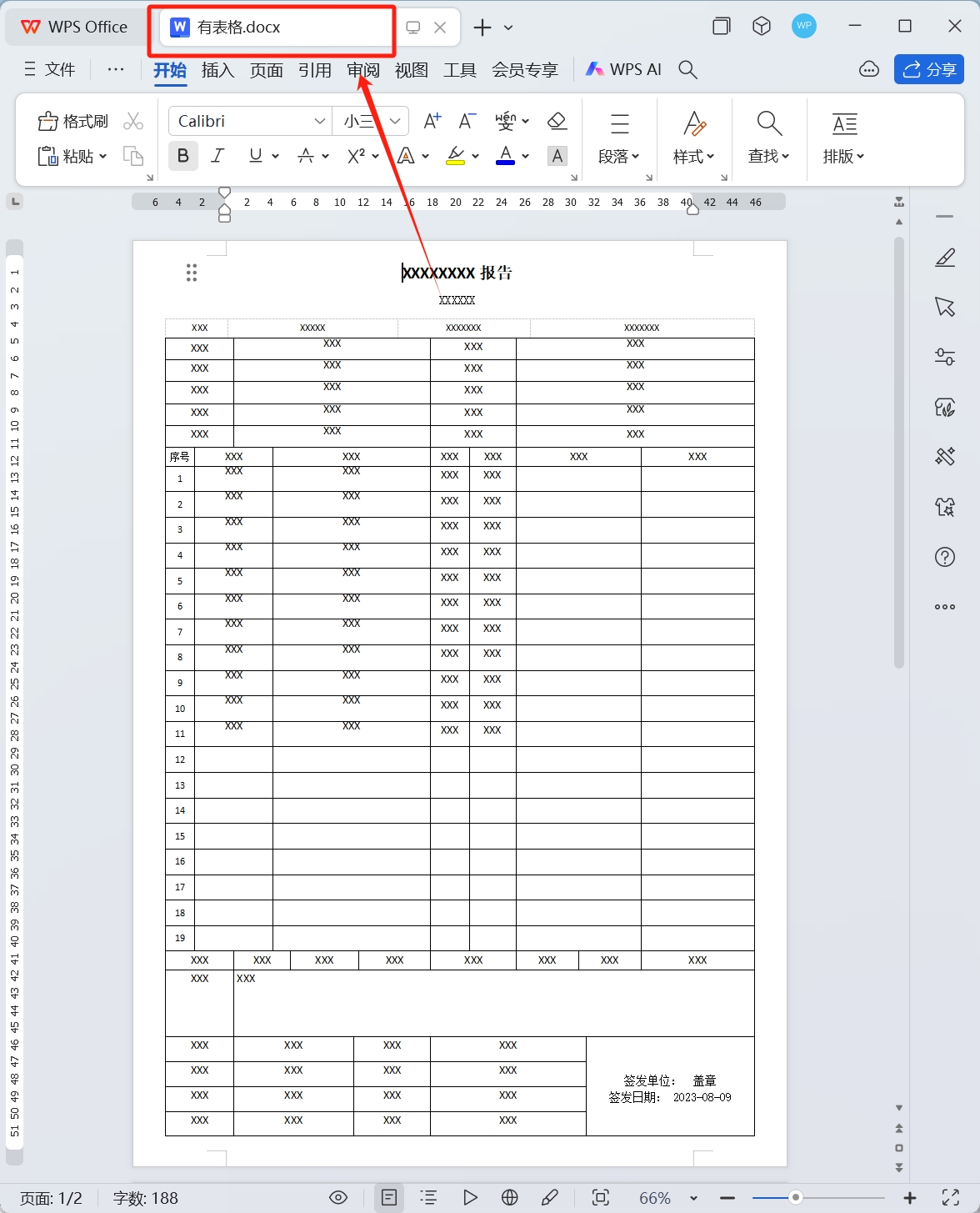Toggle Bold formatting
980x1213 pixels.
tap(183, 156)
